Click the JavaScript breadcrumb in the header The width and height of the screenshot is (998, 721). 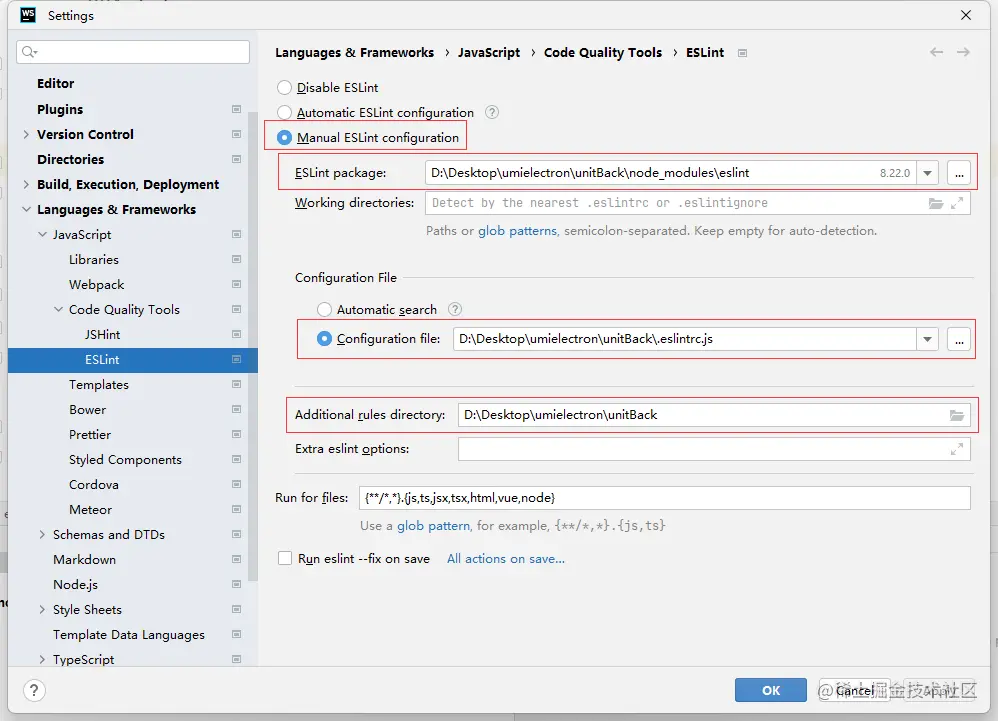(x=489, y=53)
